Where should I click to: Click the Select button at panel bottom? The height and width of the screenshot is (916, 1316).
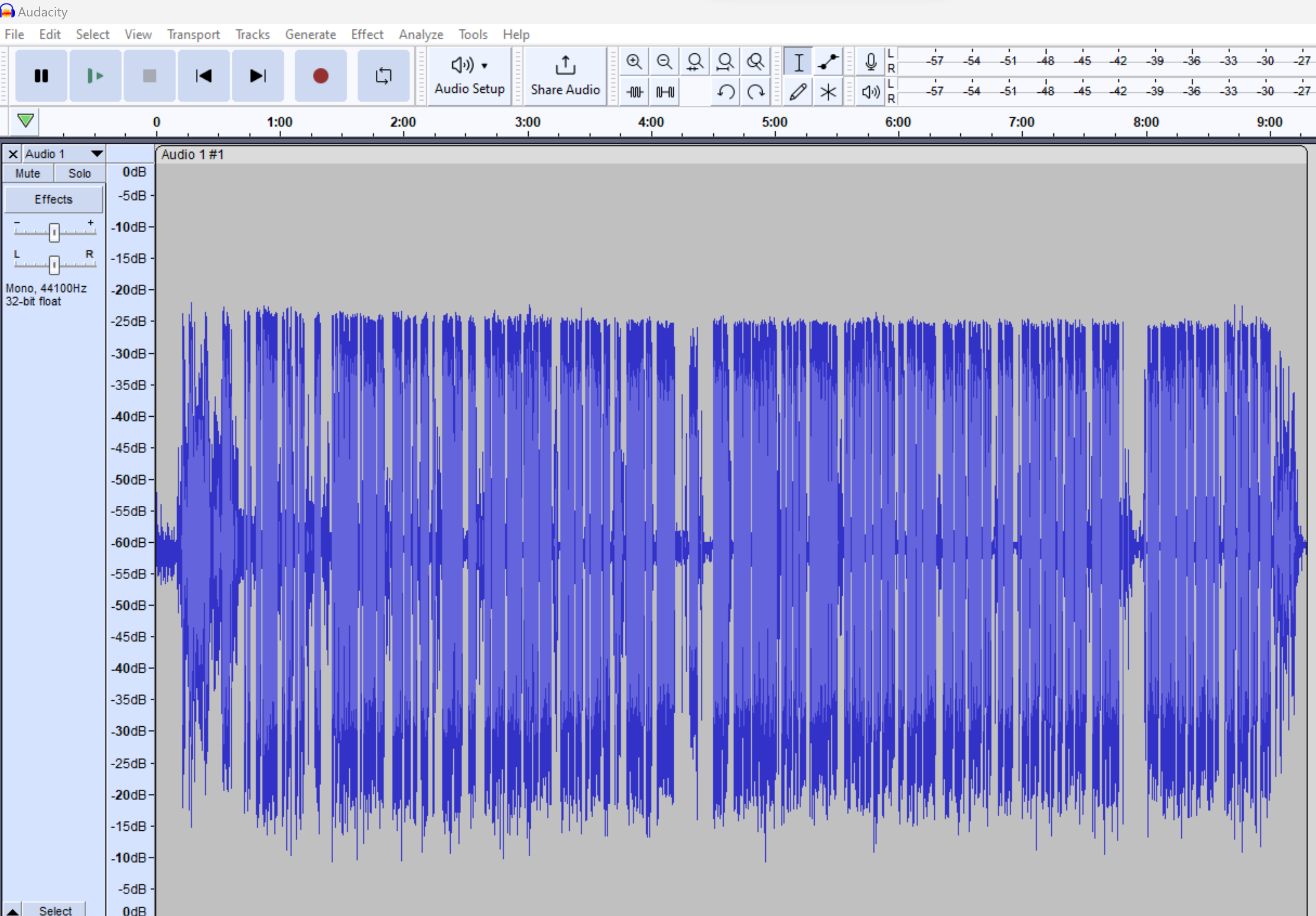(x=55, y=910)
